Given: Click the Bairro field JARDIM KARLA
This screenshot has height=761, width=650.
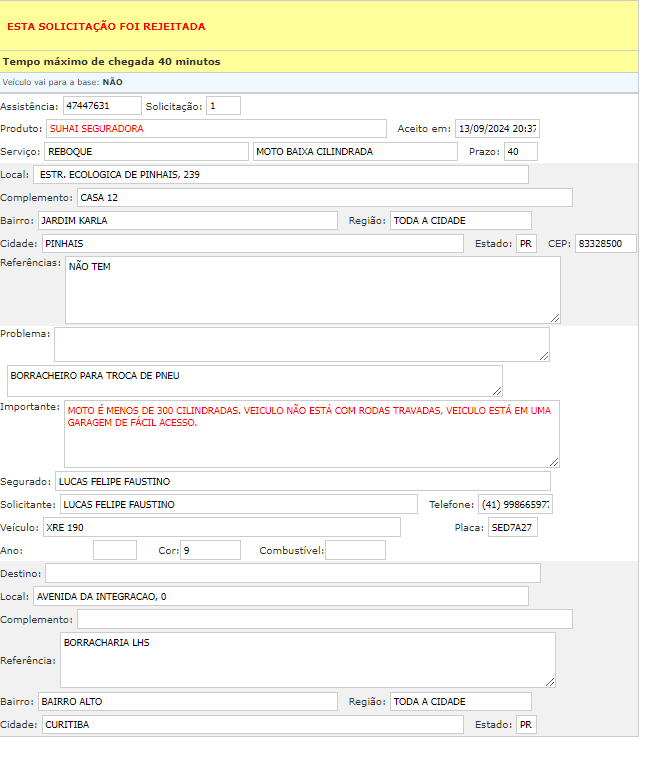Looking at the screenshot, I should pyautogui.click(x=188, y=221).
